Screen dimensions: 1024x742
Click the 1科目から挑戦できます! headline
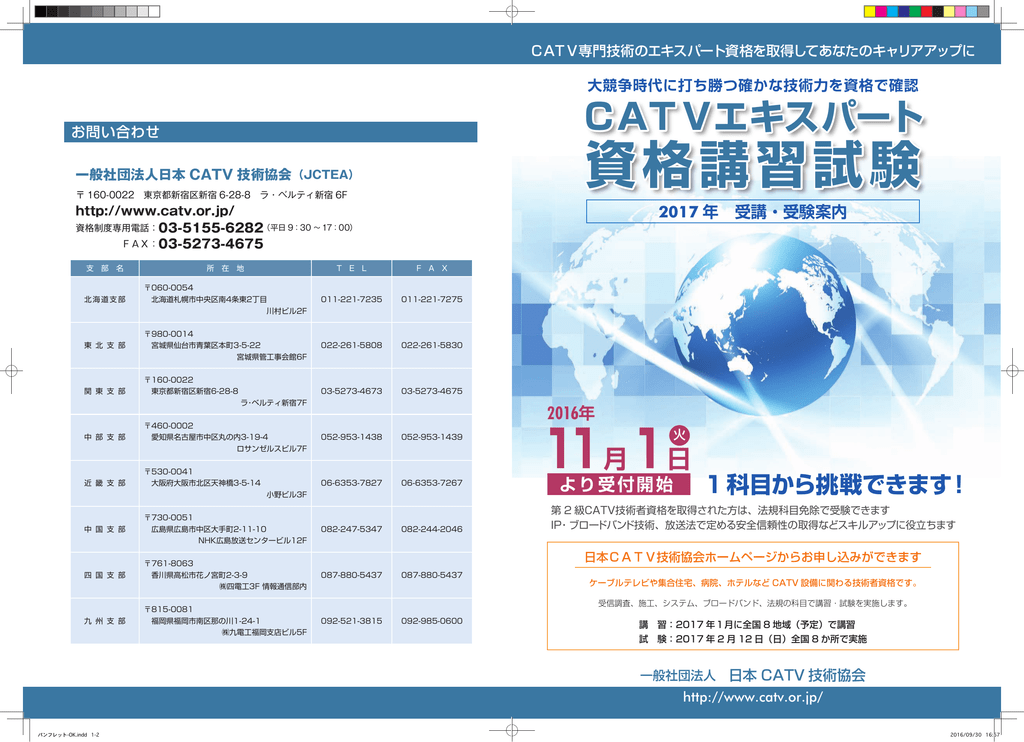pyautogui.click(x=835, y=485)
